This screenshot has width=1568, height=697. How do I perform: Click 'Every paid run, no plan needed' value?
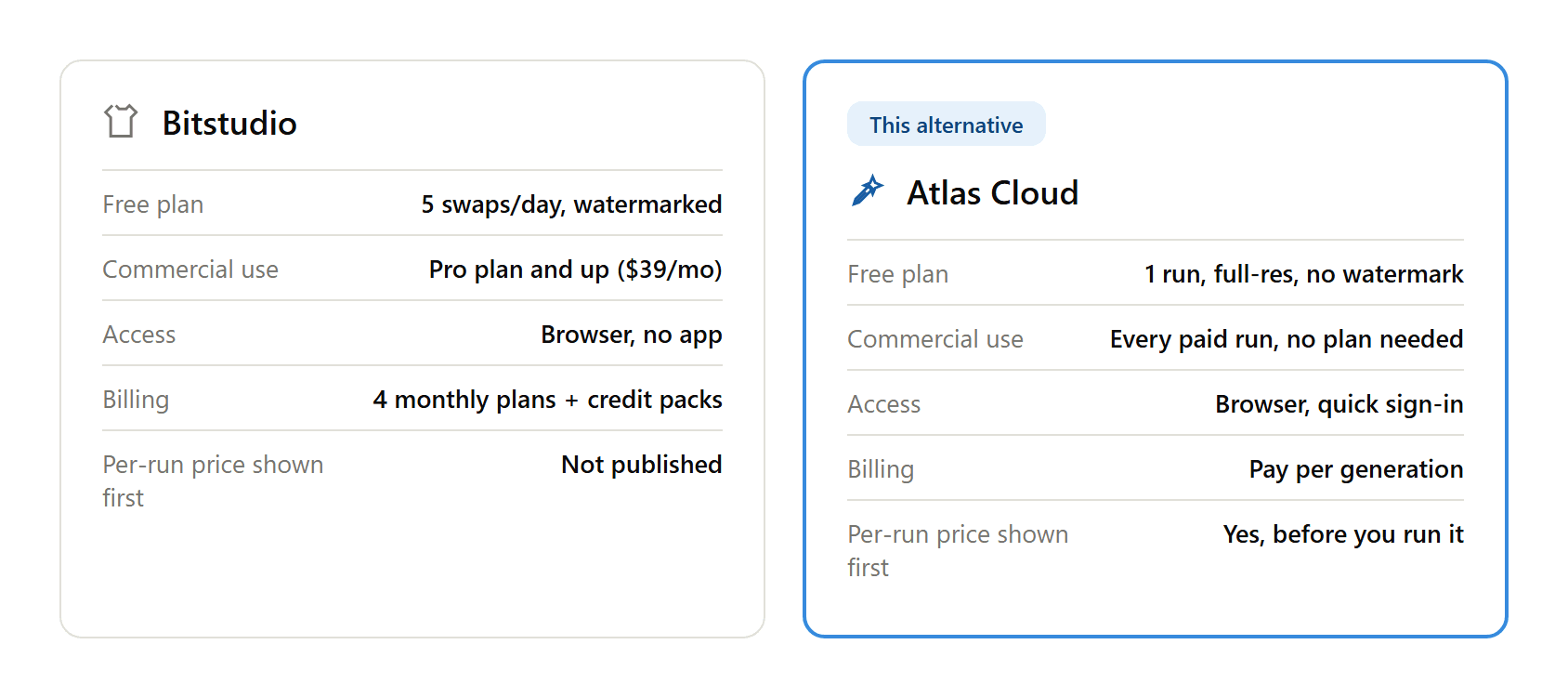click(x=1287, y=339)
